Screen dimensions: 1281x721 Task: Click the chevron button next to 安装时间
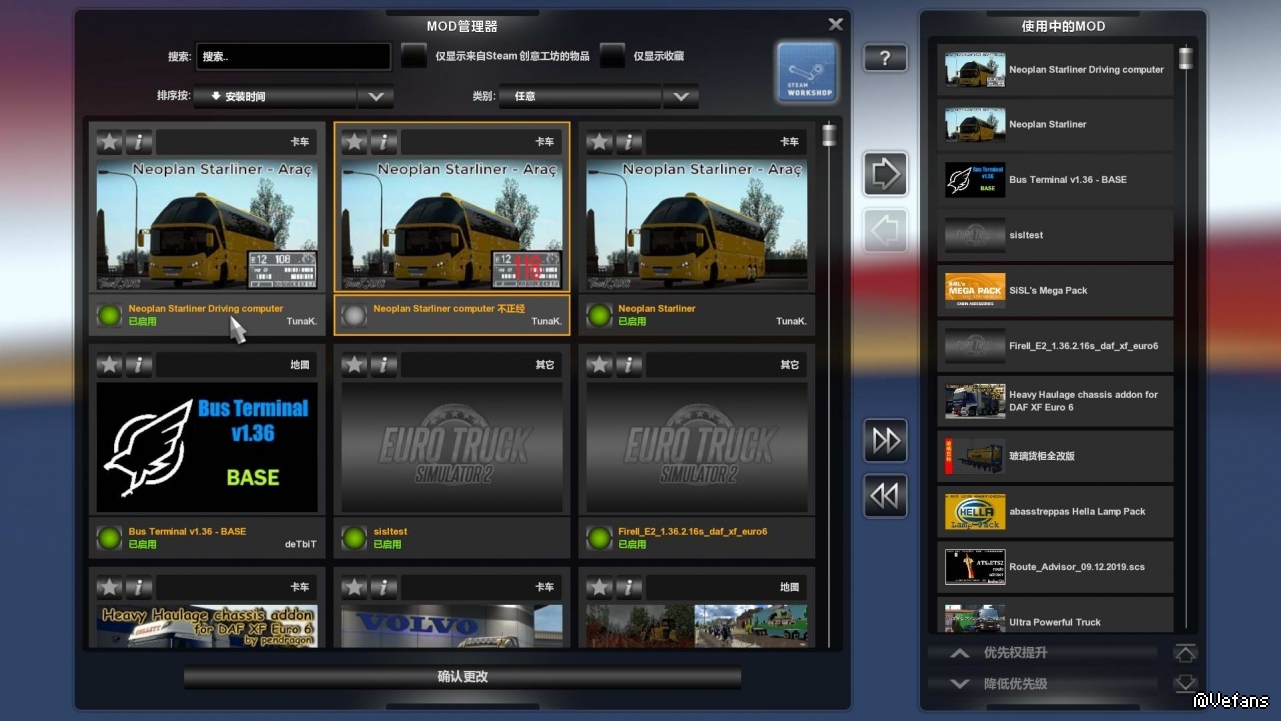pyautogui.click(x=376, y=97)
